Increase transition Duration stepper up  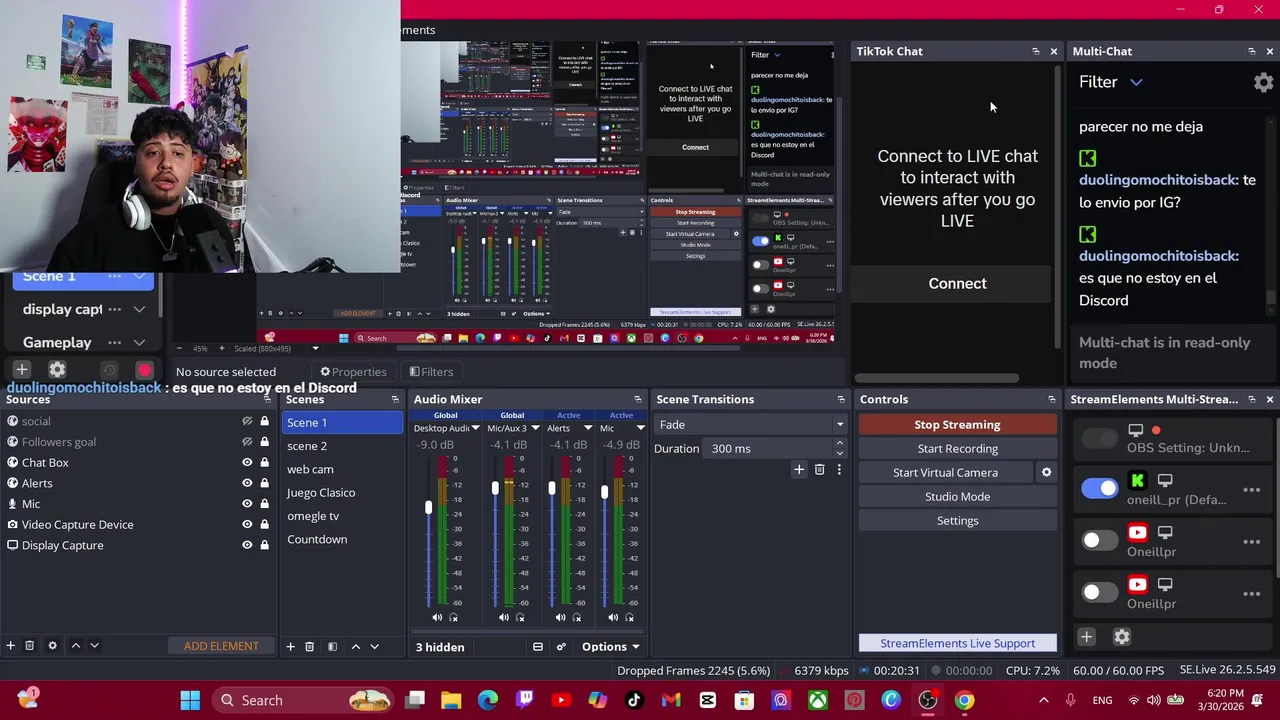pos(839,443)
